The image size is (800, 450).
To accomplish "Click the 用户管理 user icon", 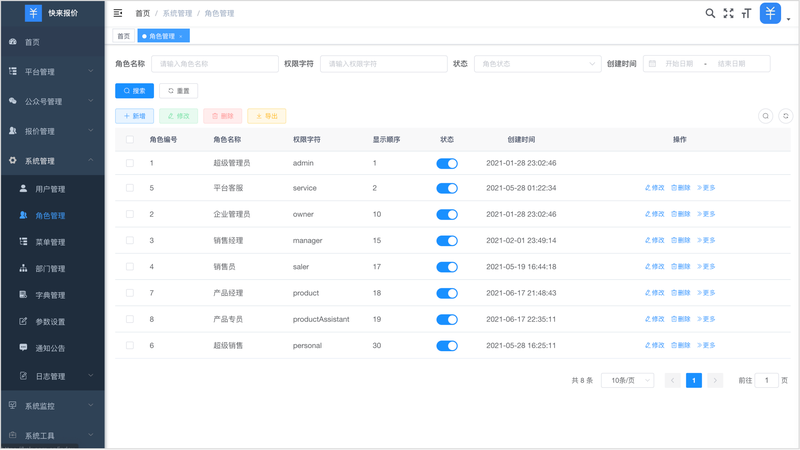I will click(x=23, y=188).
